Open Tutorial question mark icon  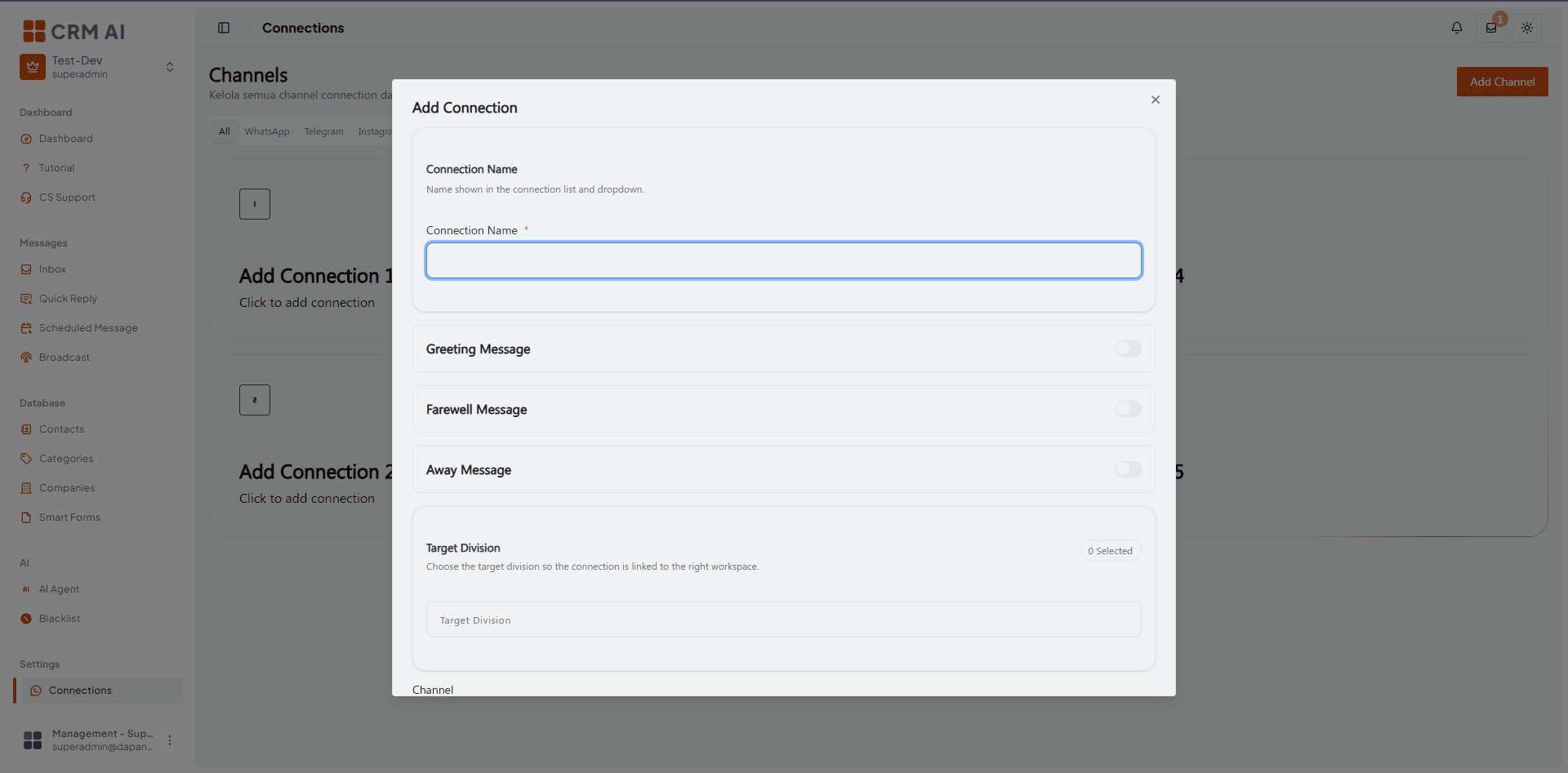click(x=26, y=168)
